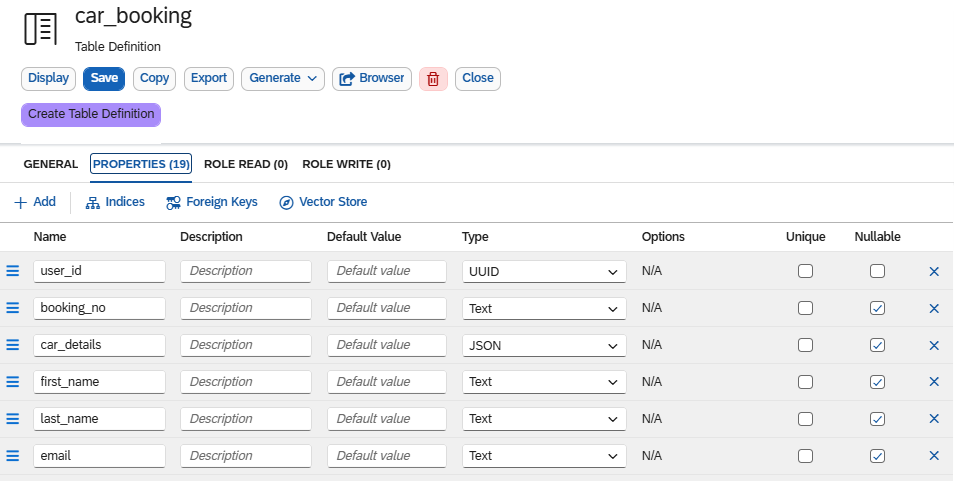This screenshot has width=954, height=481.
Task: Edit the email name field
Action: pos(99,456)
